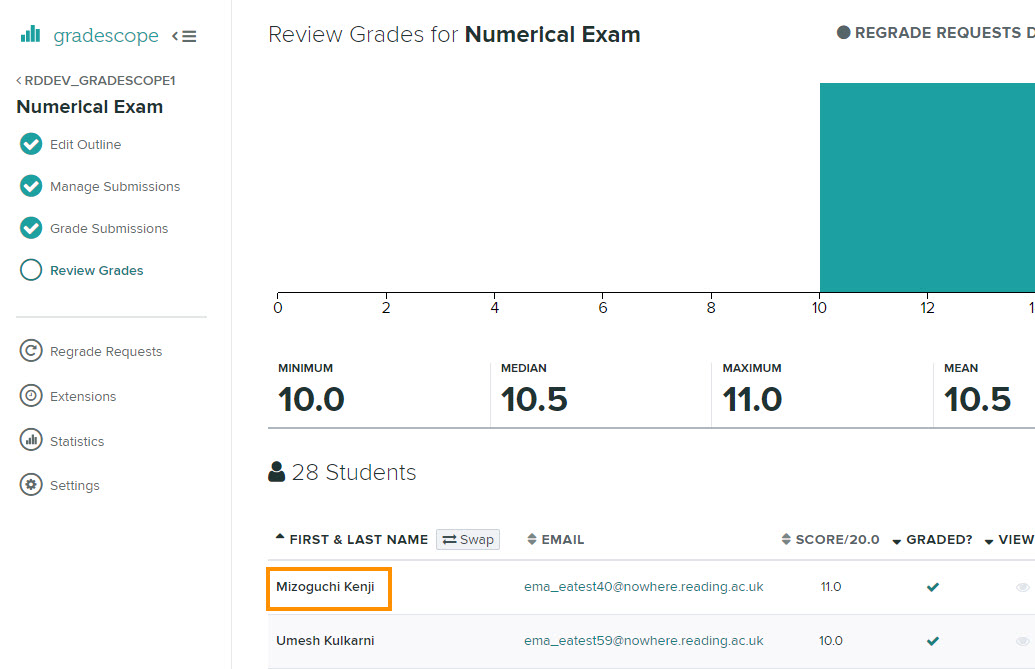Go back to RDDEV_GRADESCOPE1 course

tap(96, 80)
